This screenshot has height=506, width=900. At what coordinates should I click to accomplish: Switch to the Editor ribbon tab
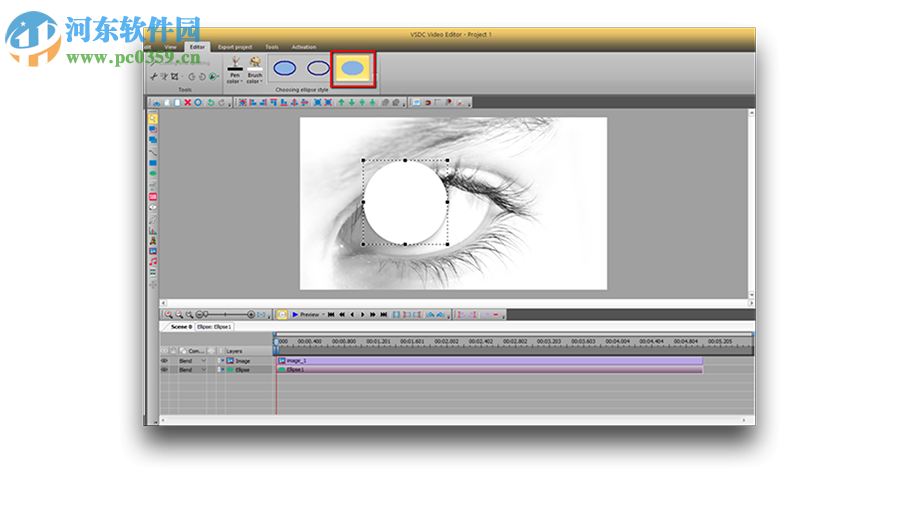coord(197,47)
